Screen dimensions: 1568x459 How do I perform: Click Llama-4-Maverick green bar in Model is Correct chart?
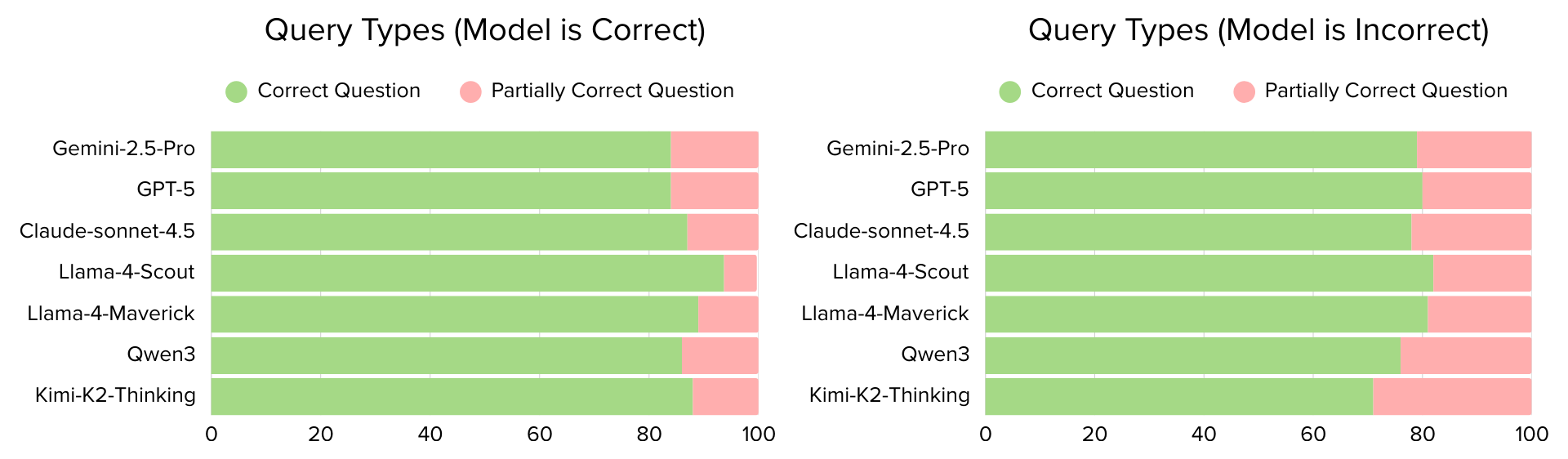tap(454, 314)
